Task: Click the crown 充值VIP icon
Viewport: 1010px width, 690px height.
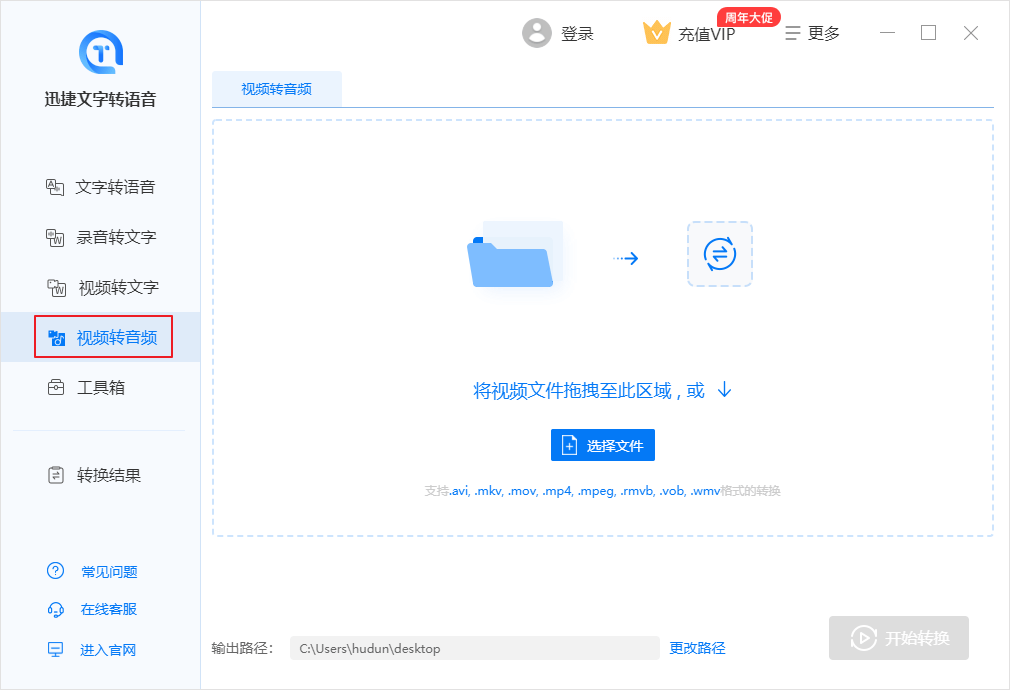Action: pos(657,32)
